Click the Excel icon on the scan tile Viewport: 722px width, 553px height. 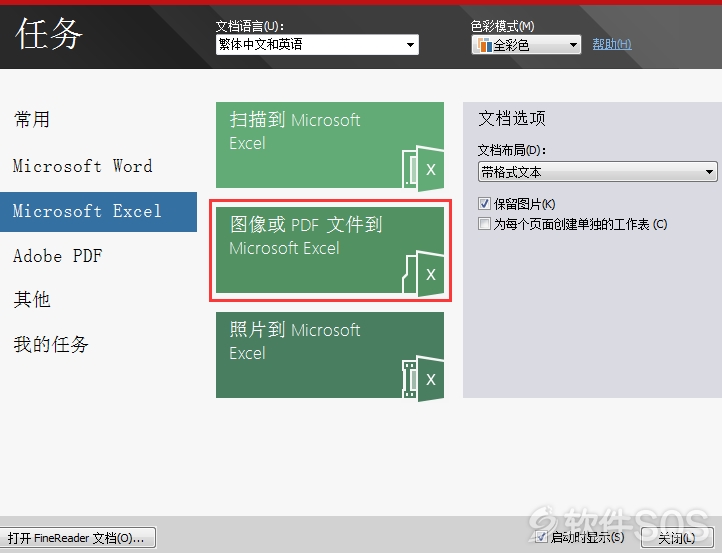coord(424,169)
